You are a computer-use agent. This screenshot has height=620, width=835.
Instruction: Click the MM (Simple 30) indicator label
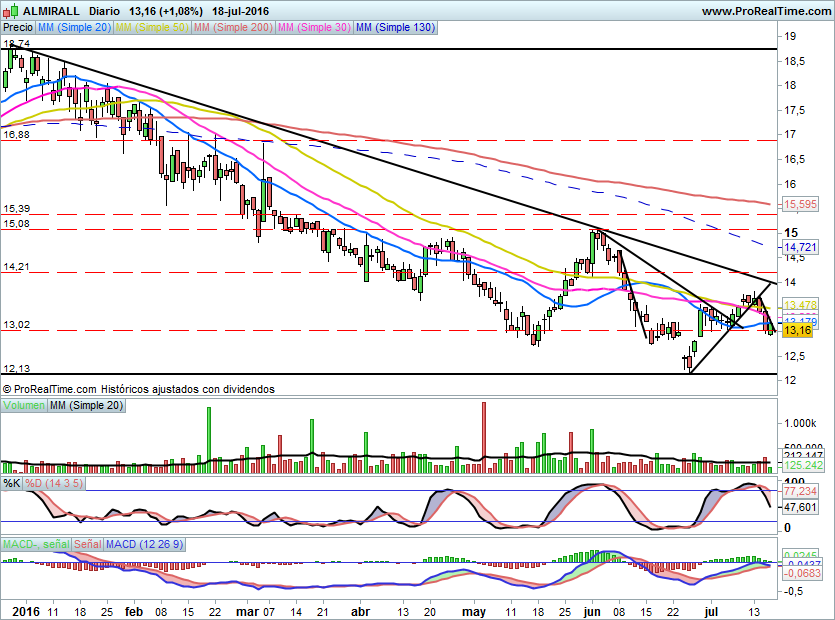click(x=313, y=28)
